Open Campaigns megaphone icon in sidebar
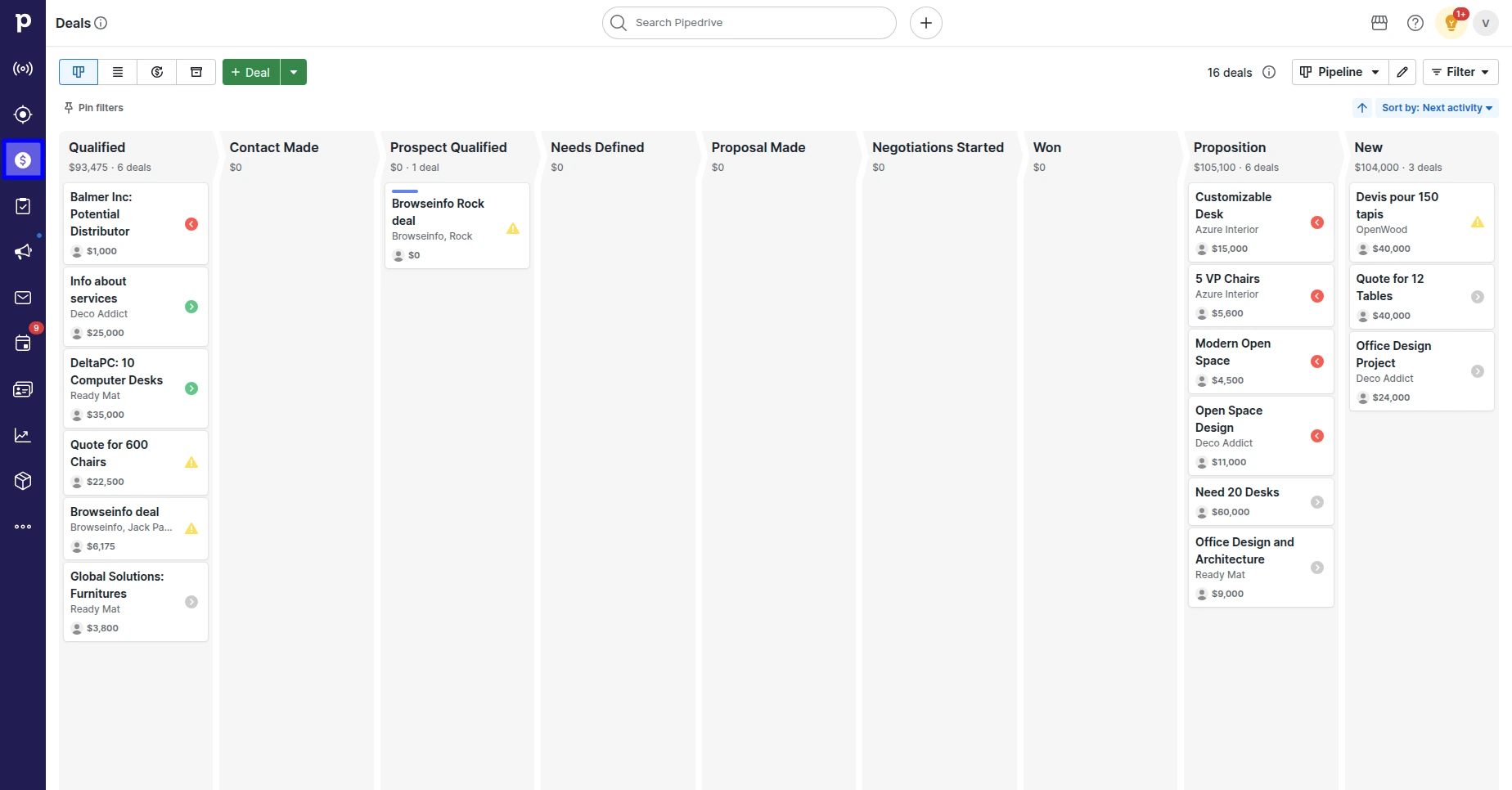 pyautogui.click(x=23, y=252)
